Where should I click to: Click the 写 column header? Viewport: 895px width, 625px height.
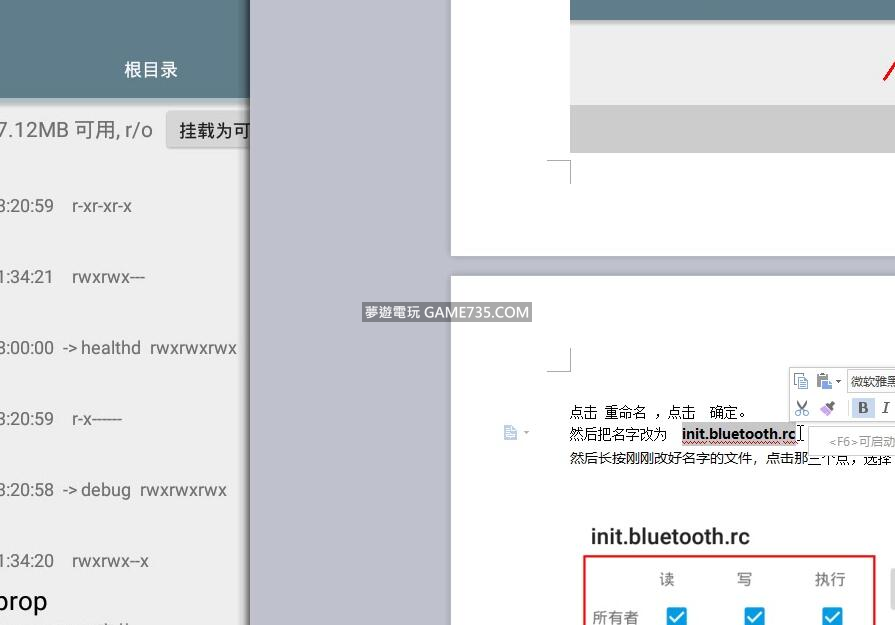(x=744, y=579)
